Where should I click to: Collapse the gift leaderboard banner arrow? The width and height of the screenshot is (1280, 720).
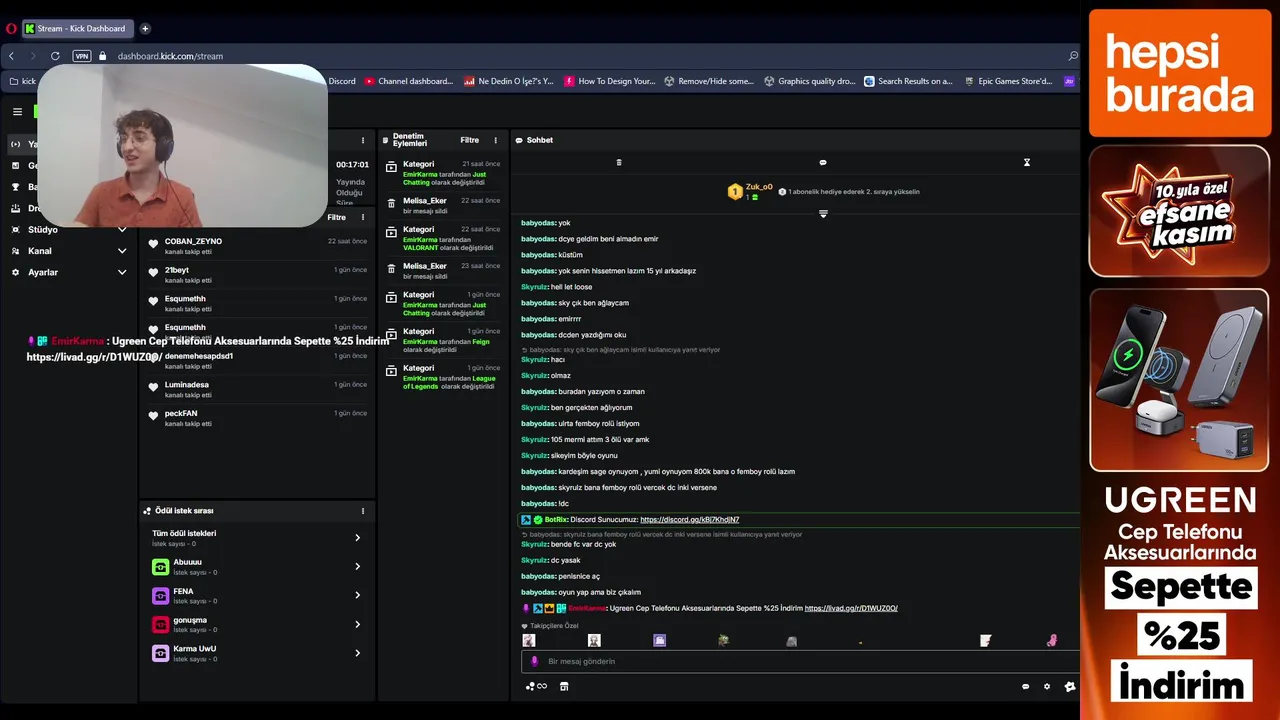coord(823,213)
